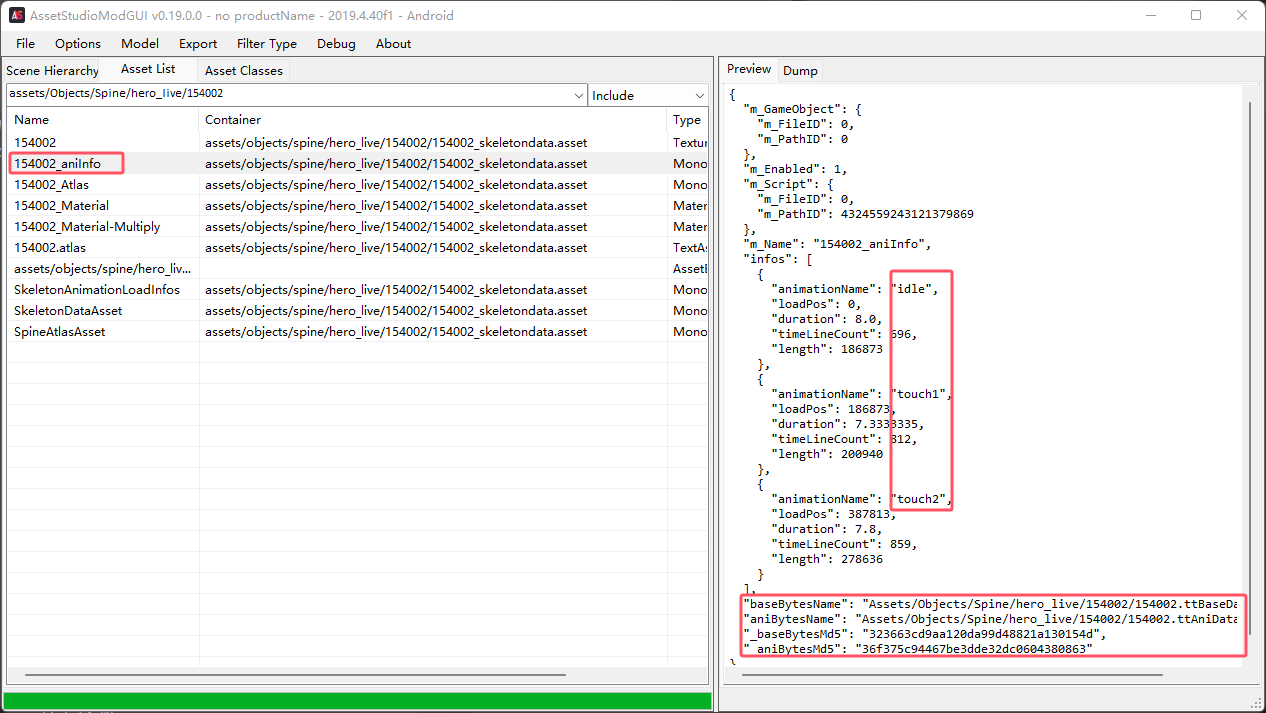Switch to the Asset Classes tab

(244, 71)
